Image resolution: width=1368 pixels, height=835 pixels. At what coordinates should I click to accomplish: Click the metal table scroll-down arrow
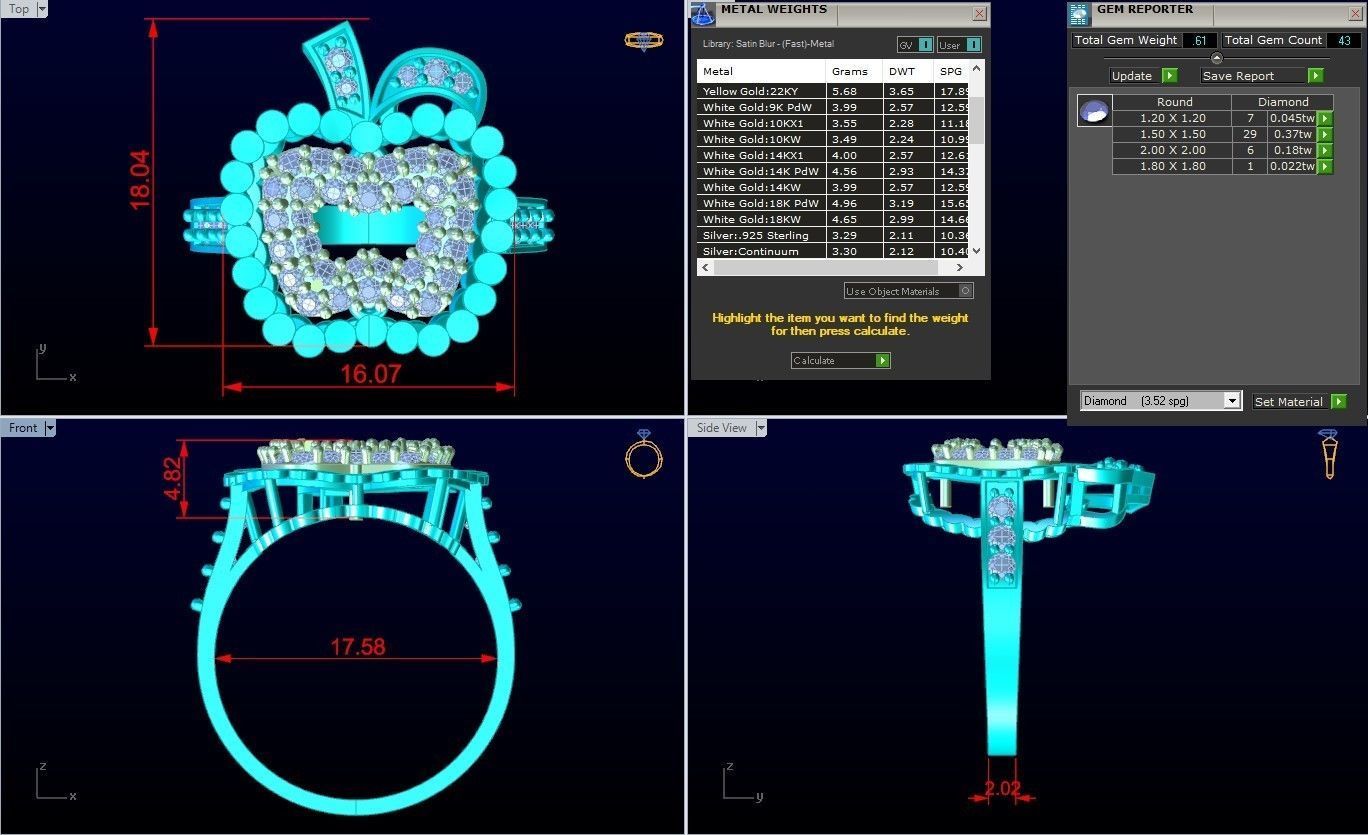tap(977, 250)
